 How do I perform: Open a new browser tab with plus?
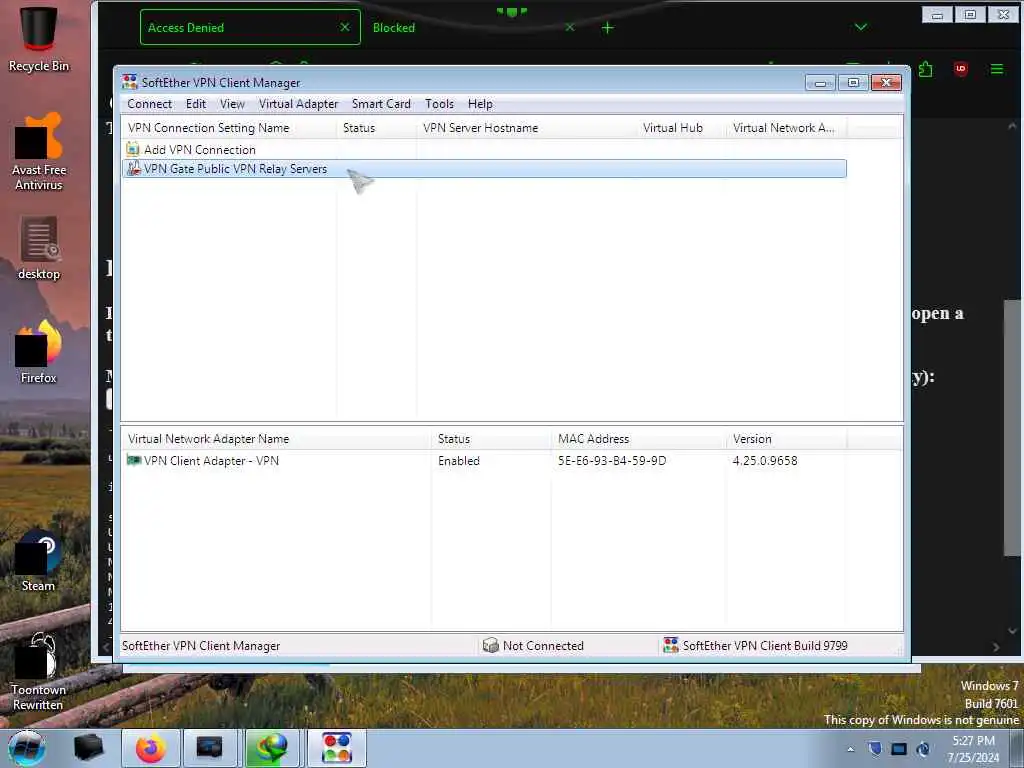point(608,27)
